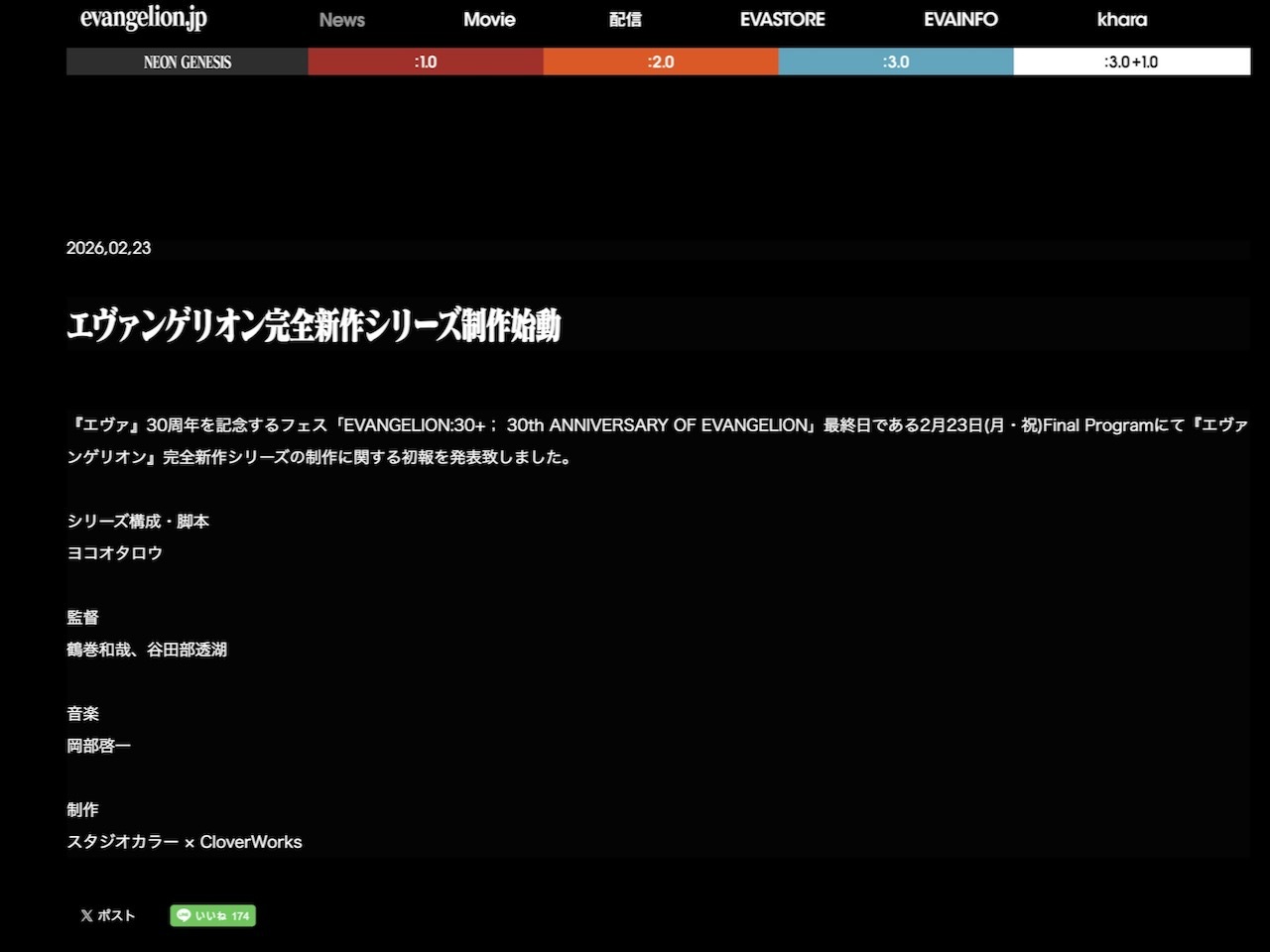Screen dimensions: 1270x952
Task: Select the NEON GENESIS tab
Action: point(187,61)
